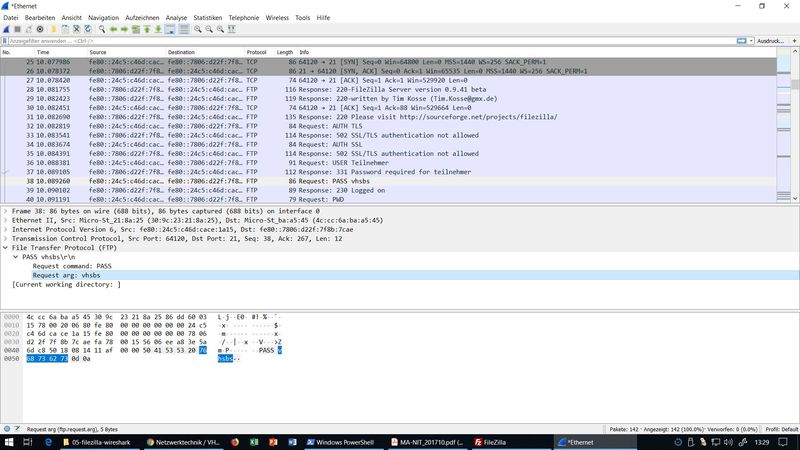Click the Ausdruck... expression button

(x=770, y=41)
